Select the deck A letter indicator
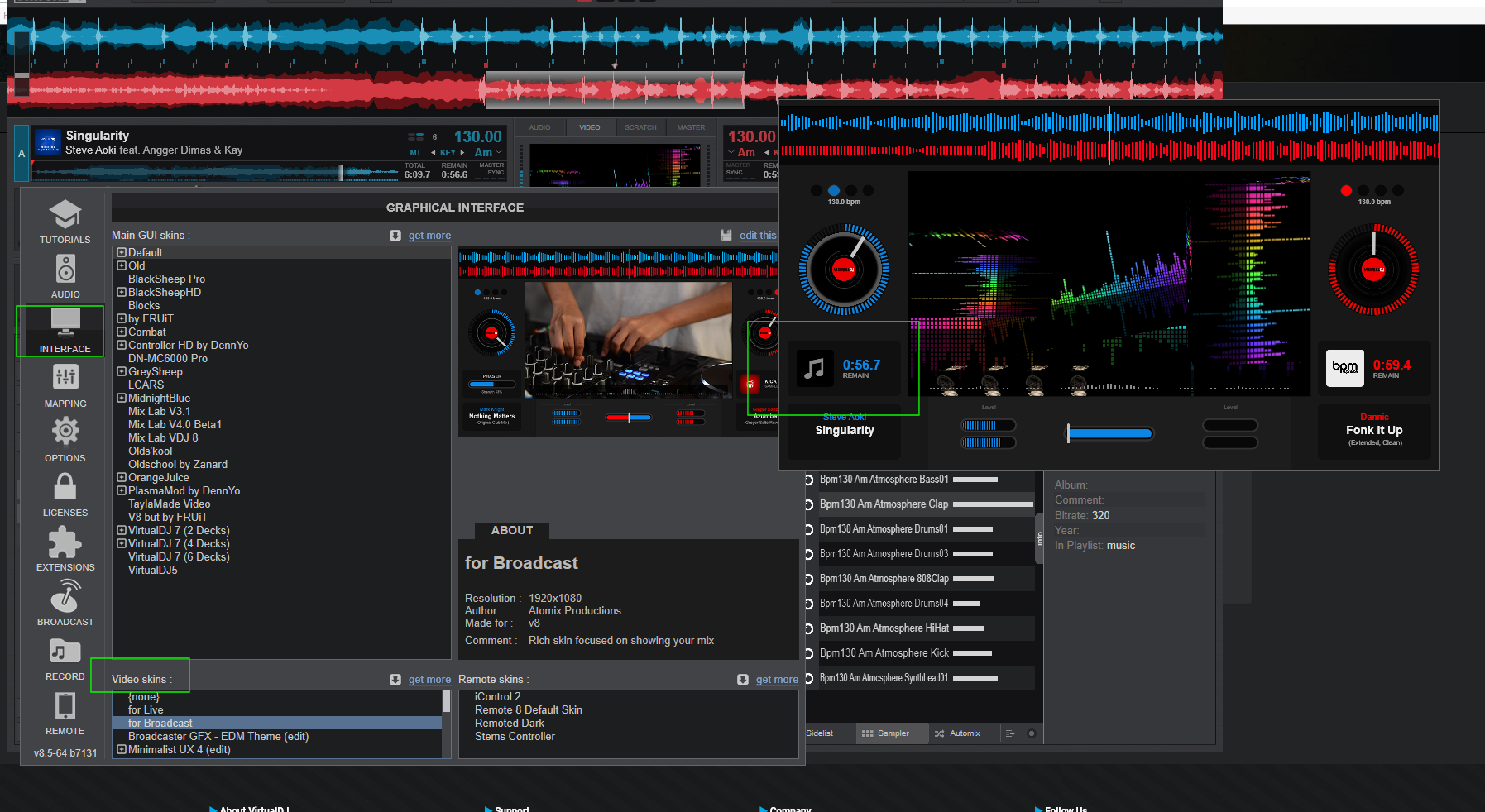 [x=22, y=153]
